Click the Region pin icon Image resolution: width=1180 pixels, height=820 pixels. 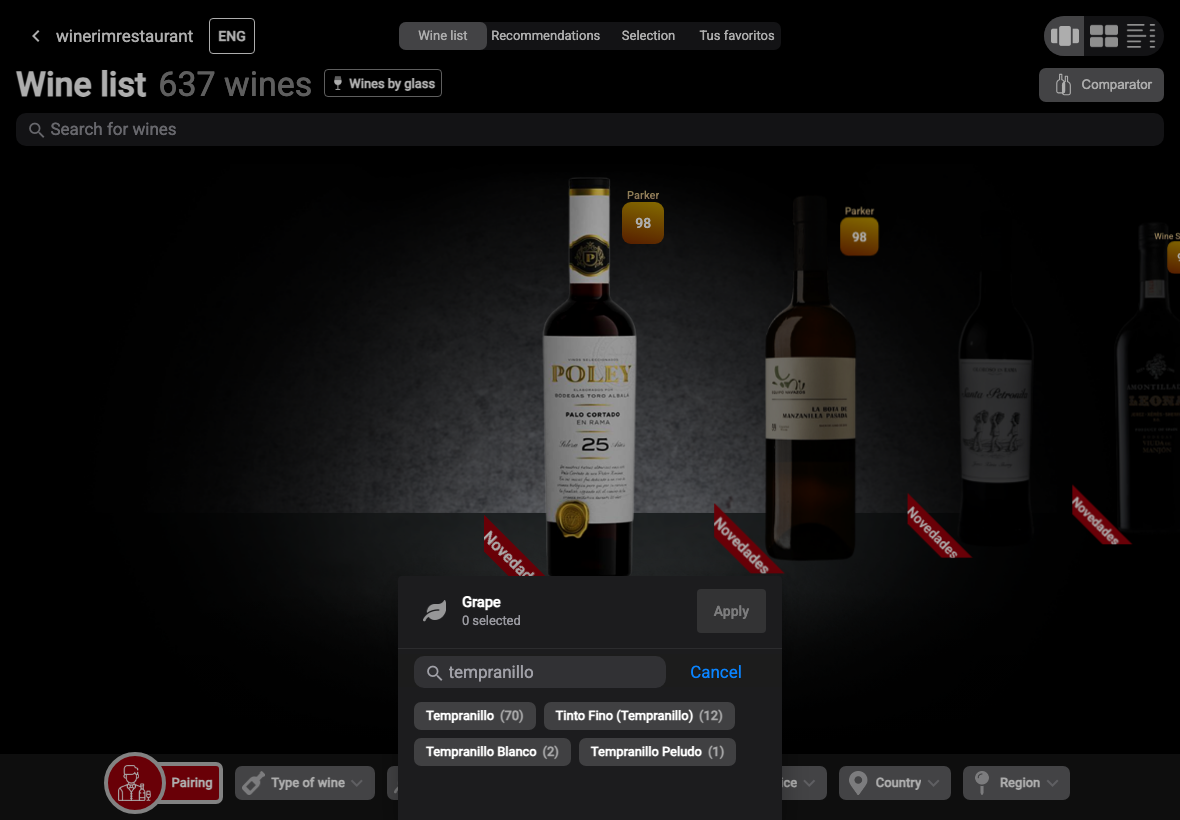click(x=981, y=782)
